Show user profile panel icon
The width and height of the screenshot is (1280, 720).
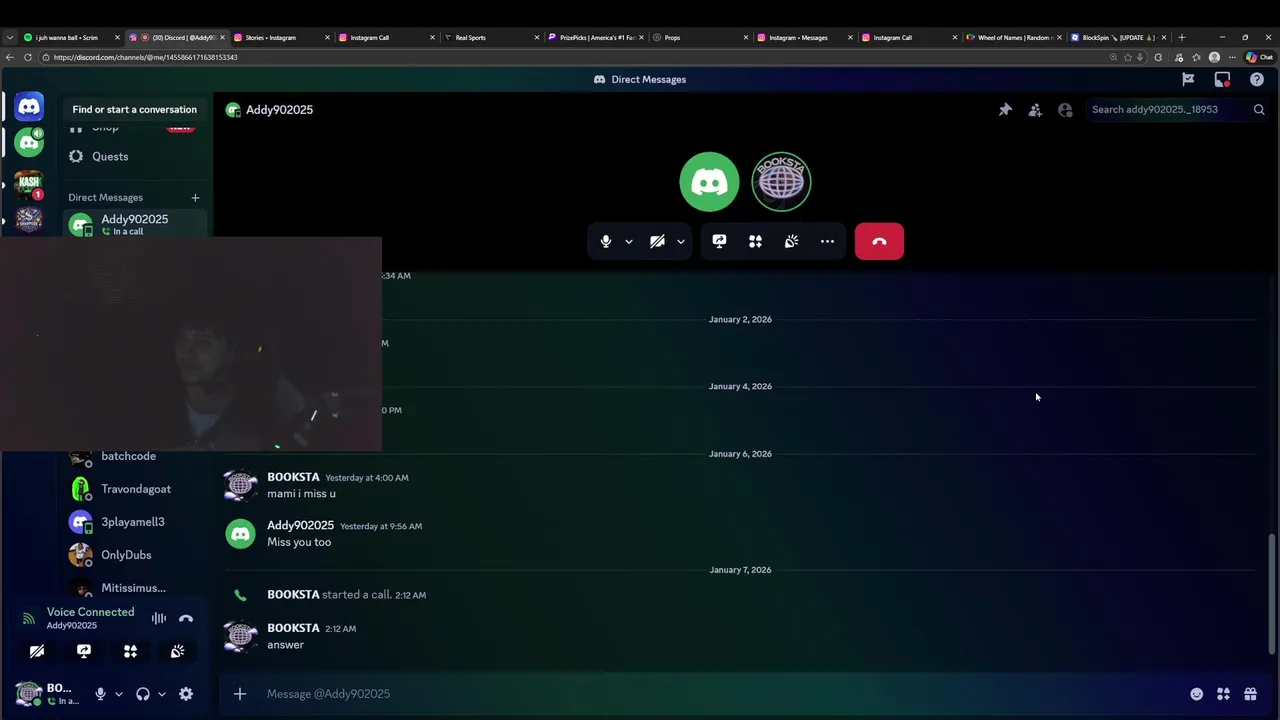[x=1065, y=110]
